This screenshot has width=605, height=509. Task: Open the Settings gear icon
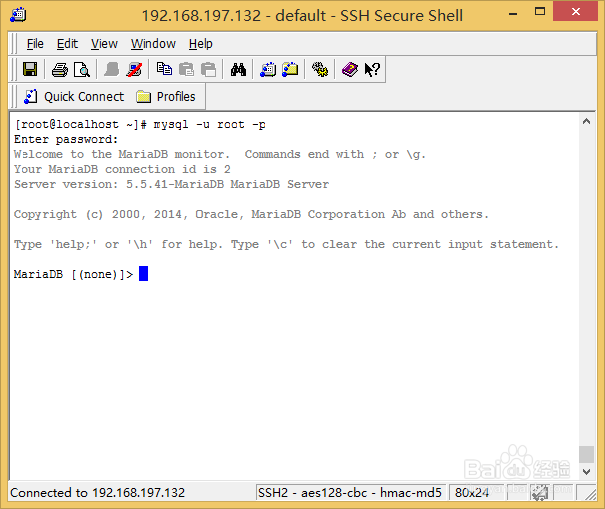pos(320,70)
